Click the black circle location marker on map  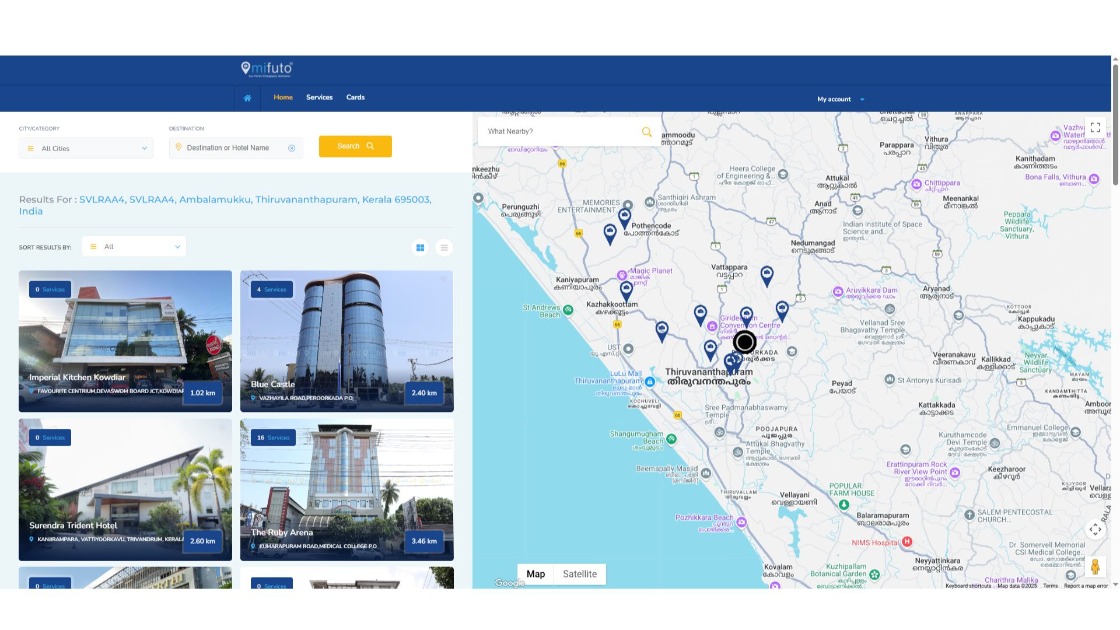pos(744,342)
